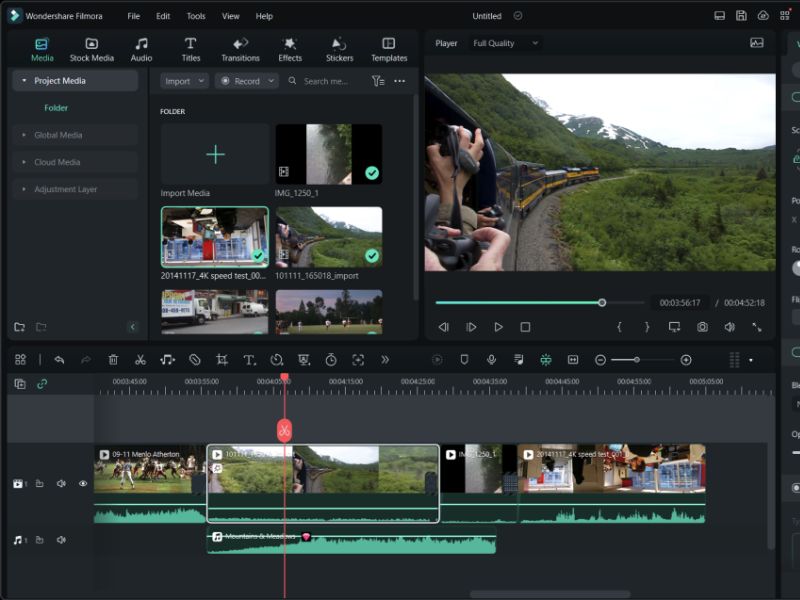
Task: Open the Full Quality dropdown
Action: point(505,43)
